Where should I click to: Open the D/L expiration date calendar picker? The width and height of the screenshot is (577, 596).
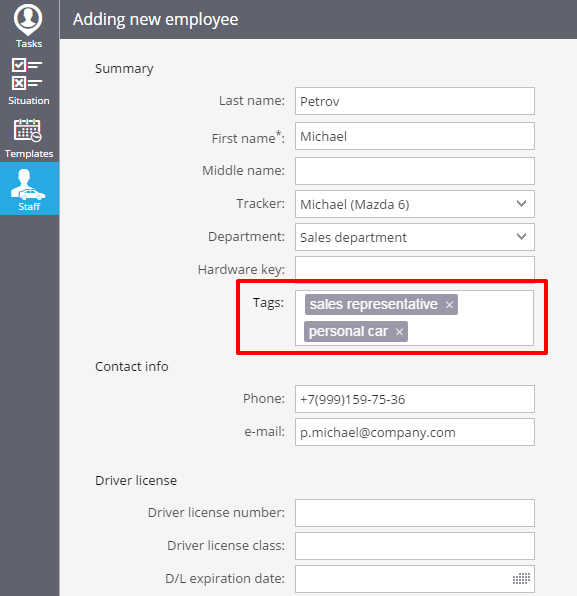[x=521, y=579]
